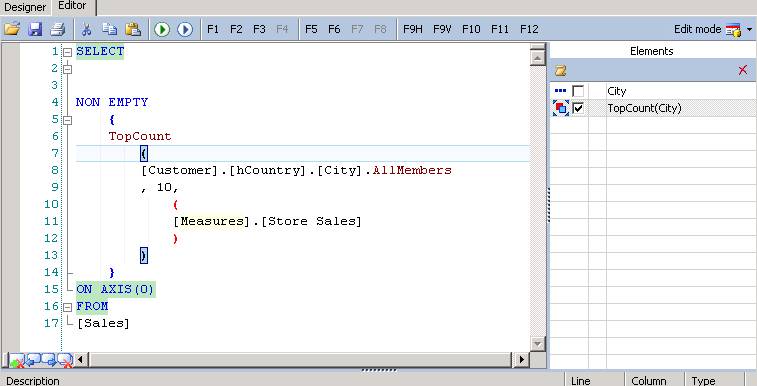Image resolution: width=757 pixels, height=386 pixels.
Task: Select the City row label
Action: point(617,91)
